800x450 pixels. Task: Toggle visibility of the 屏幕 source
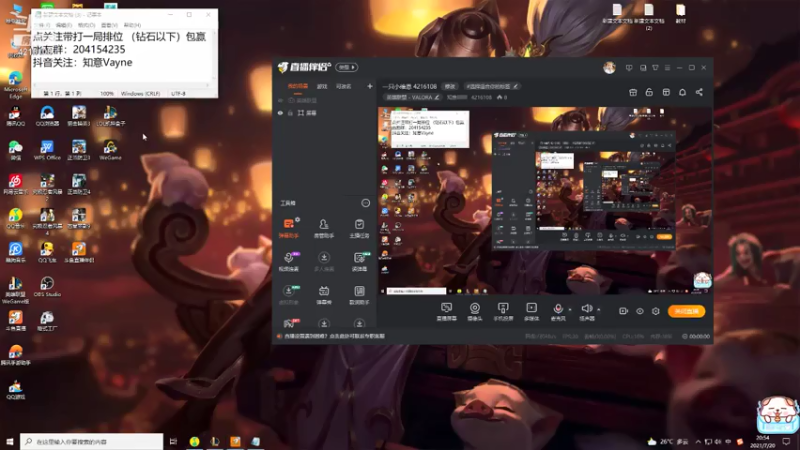tap(280, 113)
